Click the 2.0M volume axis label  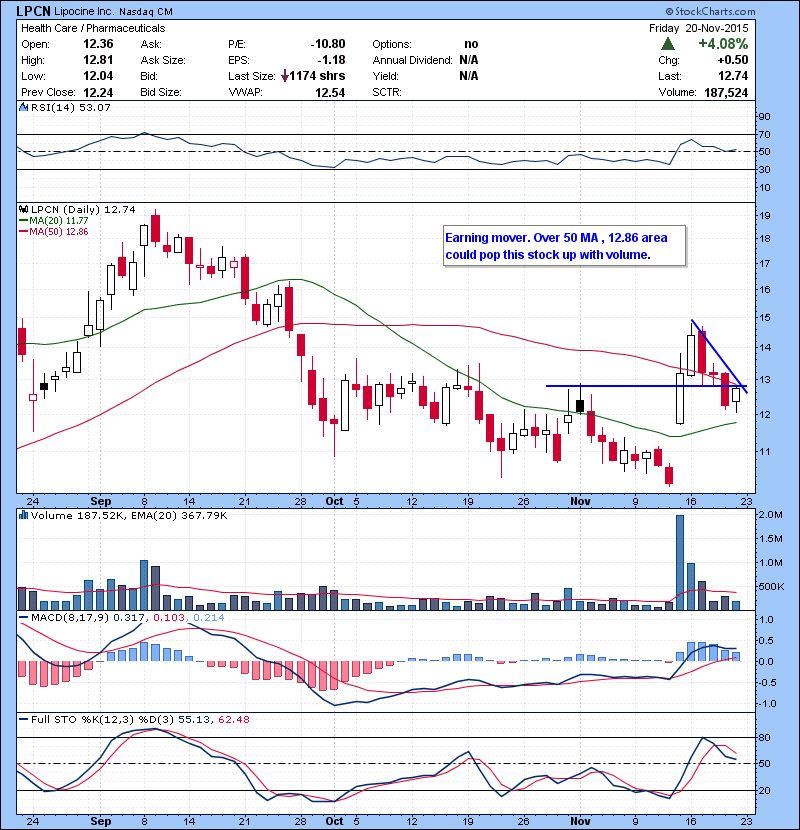point(770,515)
